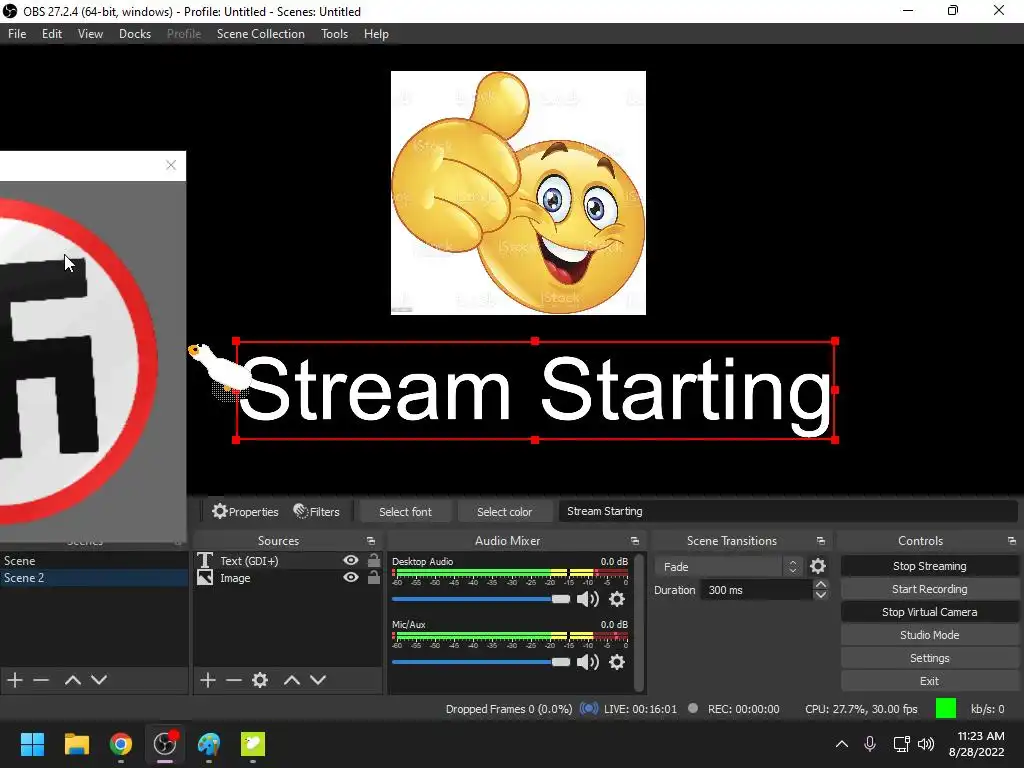The image size is (1024, 768).
Task: Open Desktop Audio settings gear
Action: click(616, 599)
